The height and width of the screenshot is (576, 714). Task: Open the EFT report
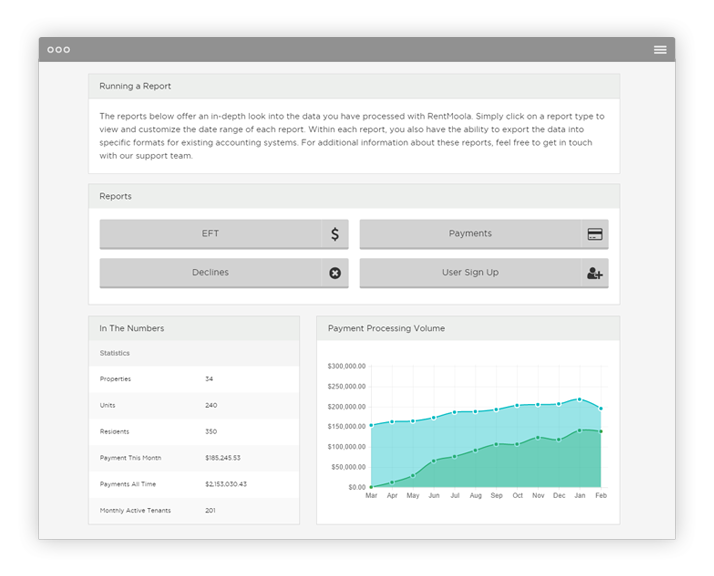[224, 234]
